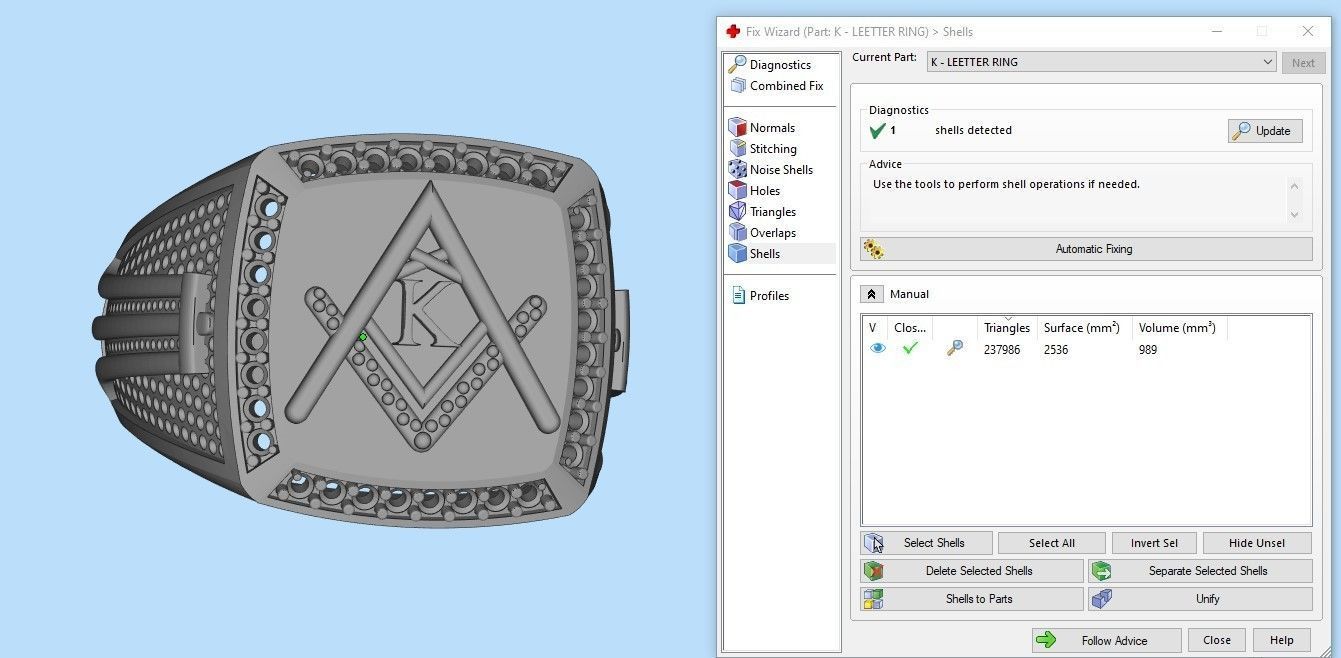Click the Next button
Screen dimensions: 1341x658
1303,62
